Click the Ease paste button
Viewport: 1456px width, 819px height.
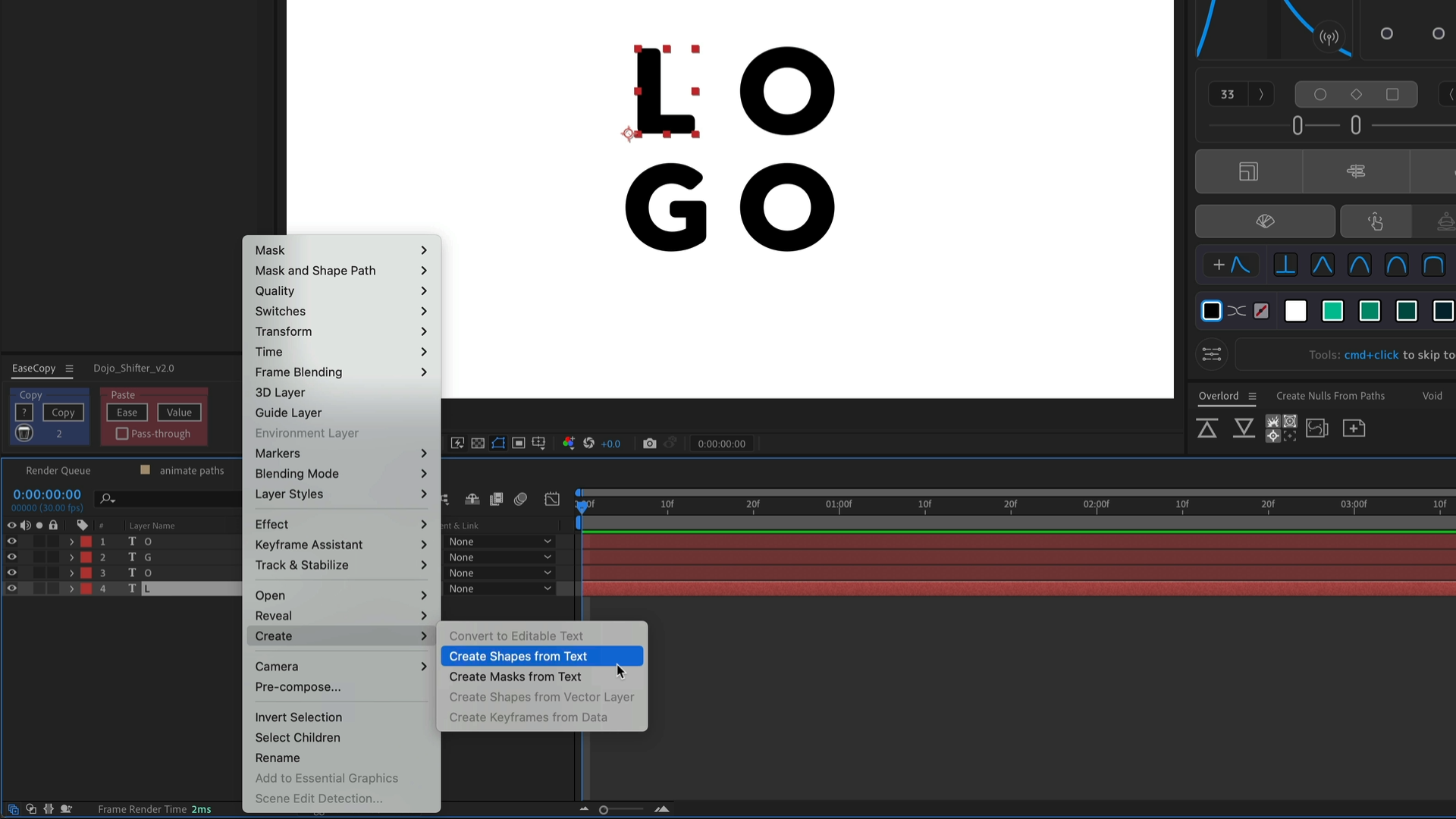[126, 412]
